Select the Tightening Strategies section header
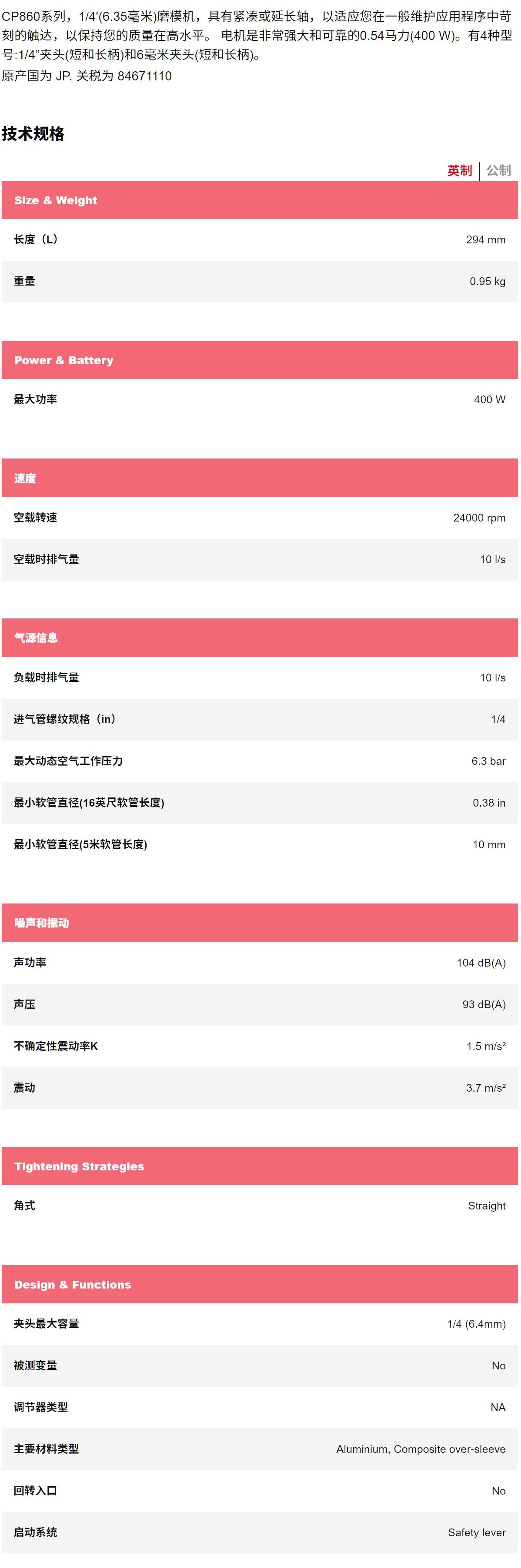The image size is (521, 1568). pos(260,1166)
